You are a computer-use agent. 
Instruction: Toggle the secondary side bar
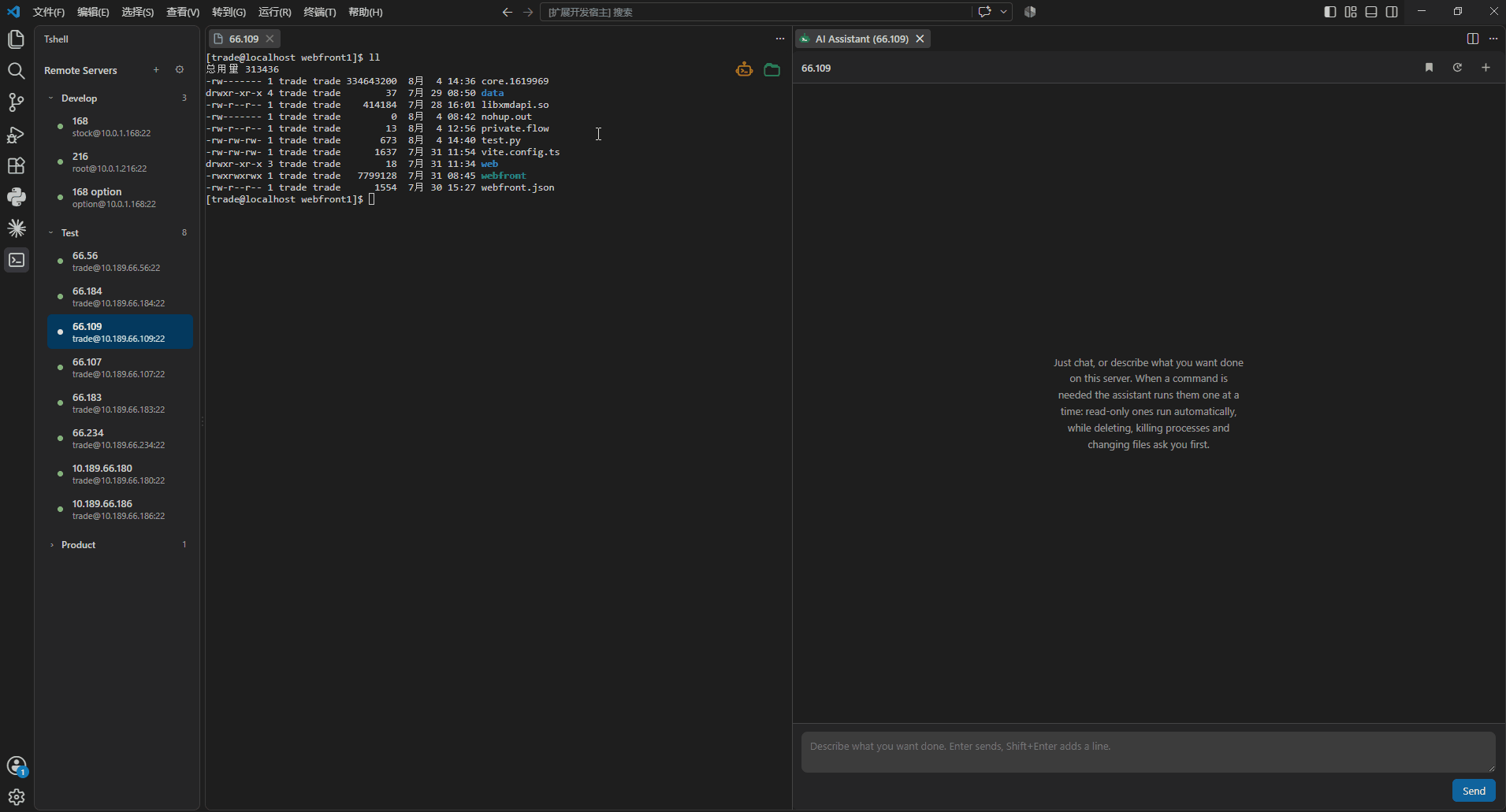tap(1392, 12)
